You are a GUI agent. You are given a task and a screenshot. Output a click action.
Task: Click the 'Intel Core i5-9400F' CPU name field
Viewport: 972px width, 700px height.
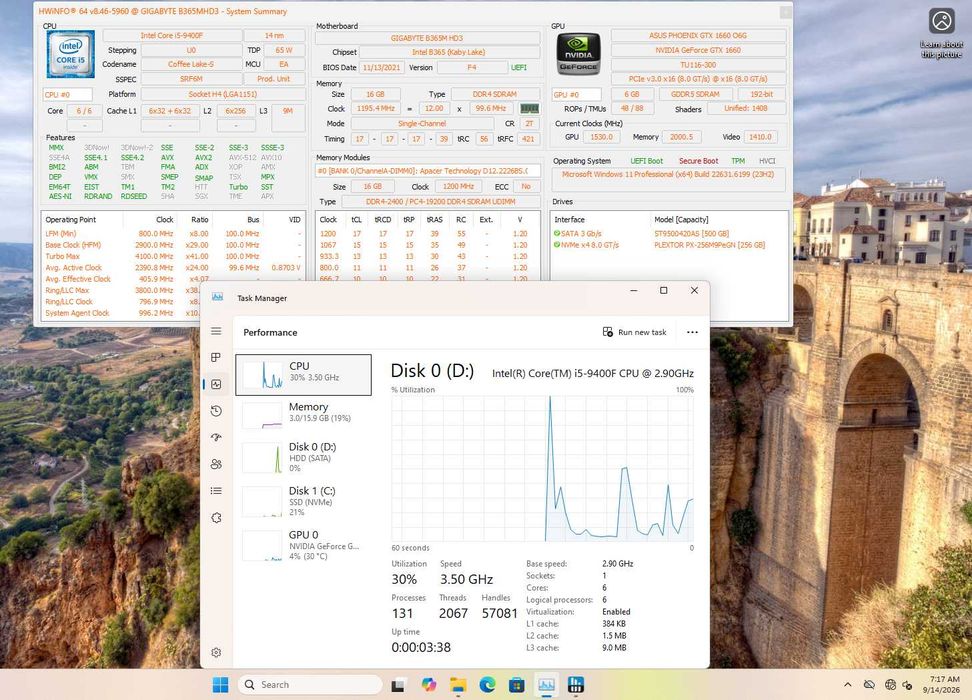(172, 35)
